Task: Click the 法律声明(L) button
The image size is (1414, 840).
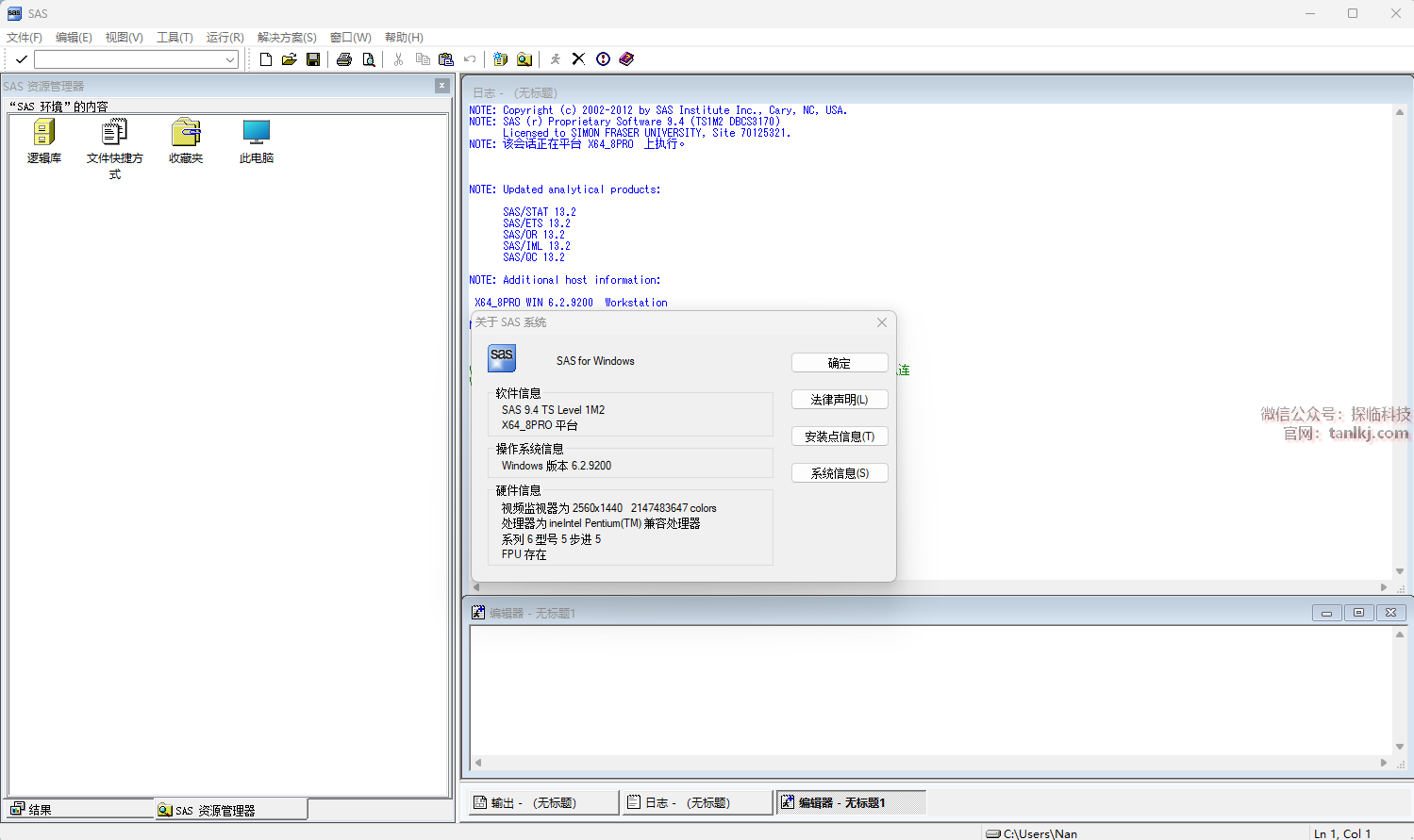Action: click(840, 400)
